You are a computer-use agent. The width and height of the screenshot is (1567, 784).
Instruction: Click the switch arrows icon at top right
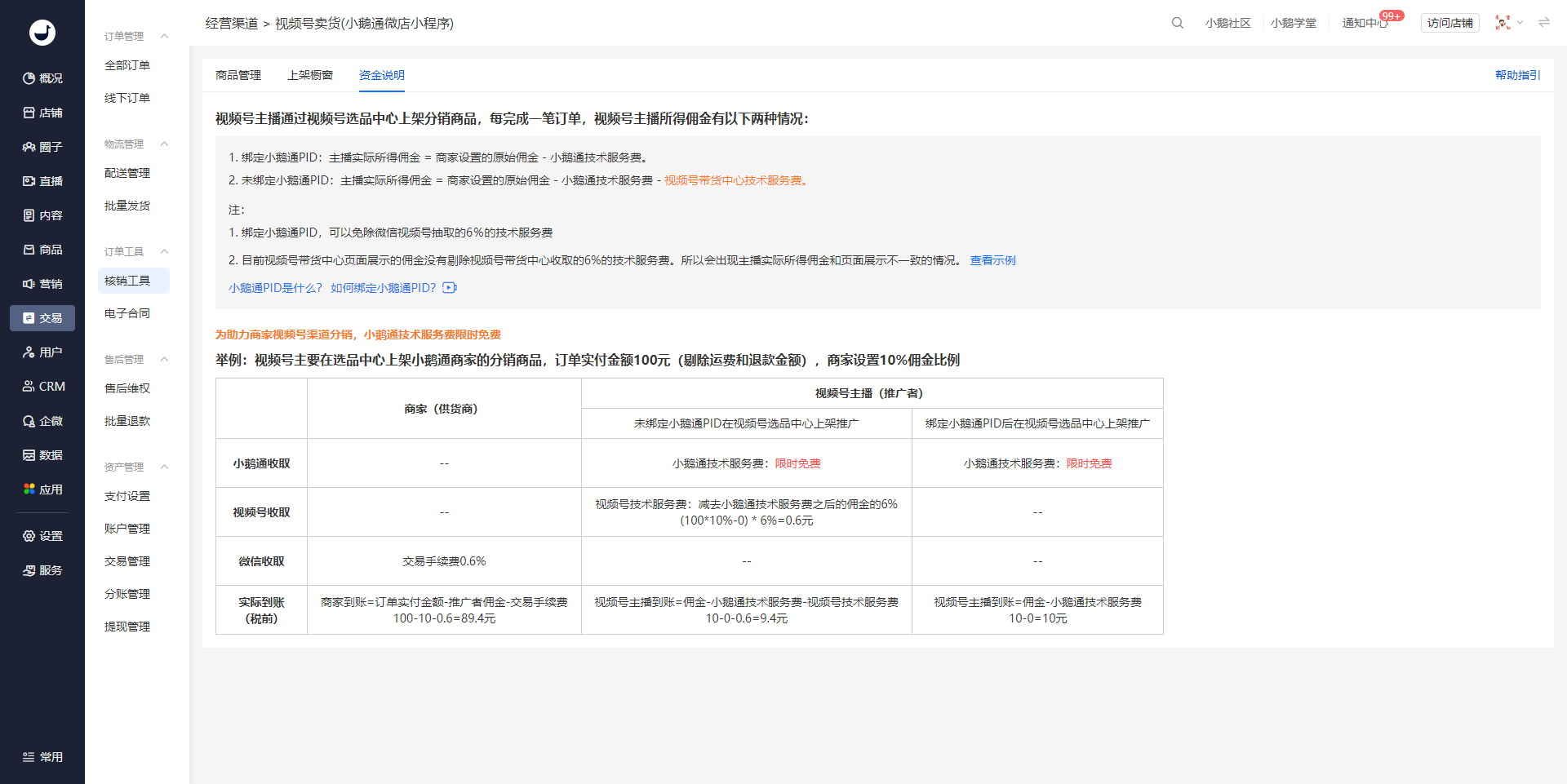(1544, 23)
